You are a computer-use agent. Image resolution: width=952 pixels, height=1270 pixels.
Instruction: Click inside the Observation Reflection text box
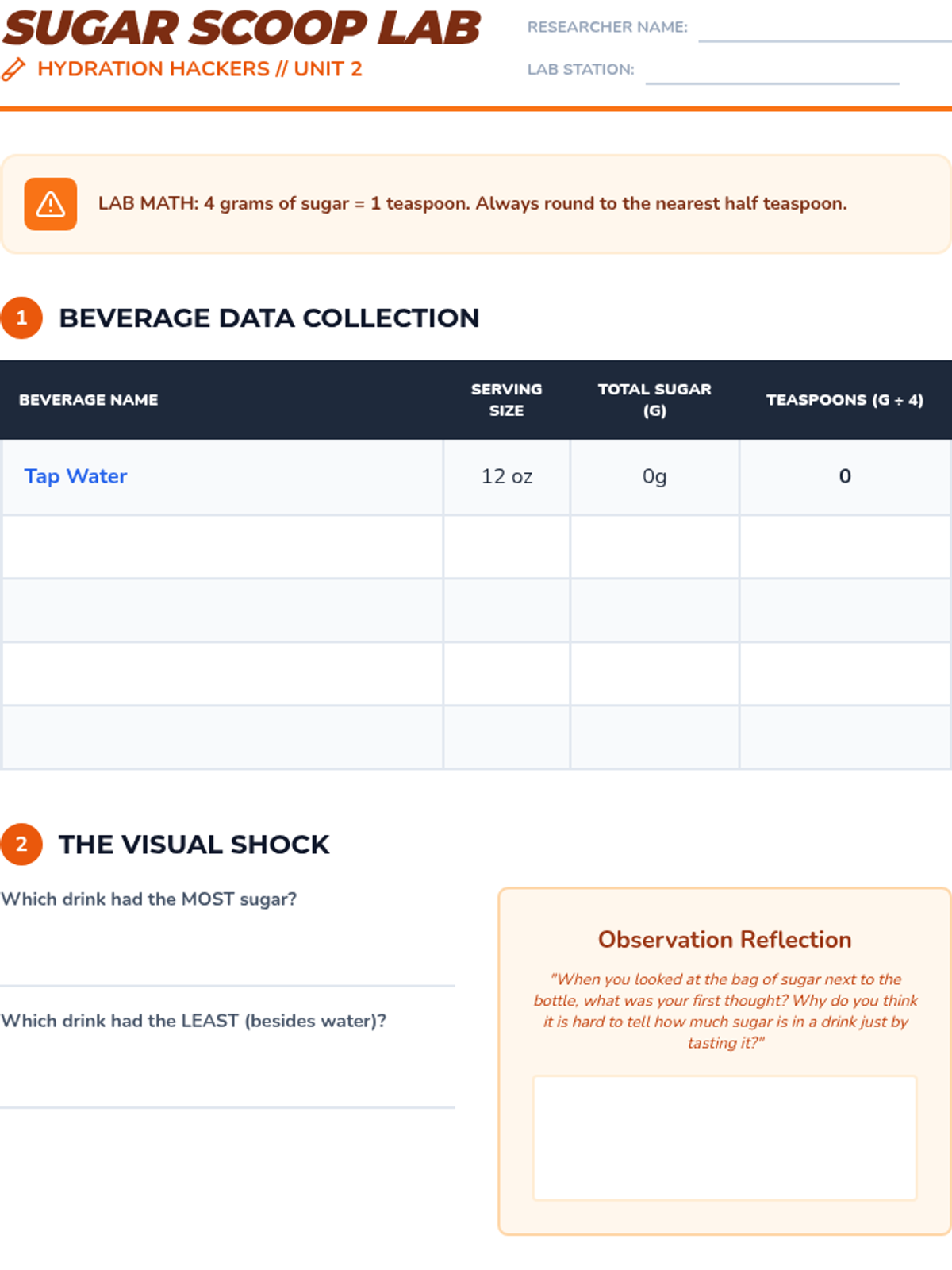click(x=724, y=1137)
